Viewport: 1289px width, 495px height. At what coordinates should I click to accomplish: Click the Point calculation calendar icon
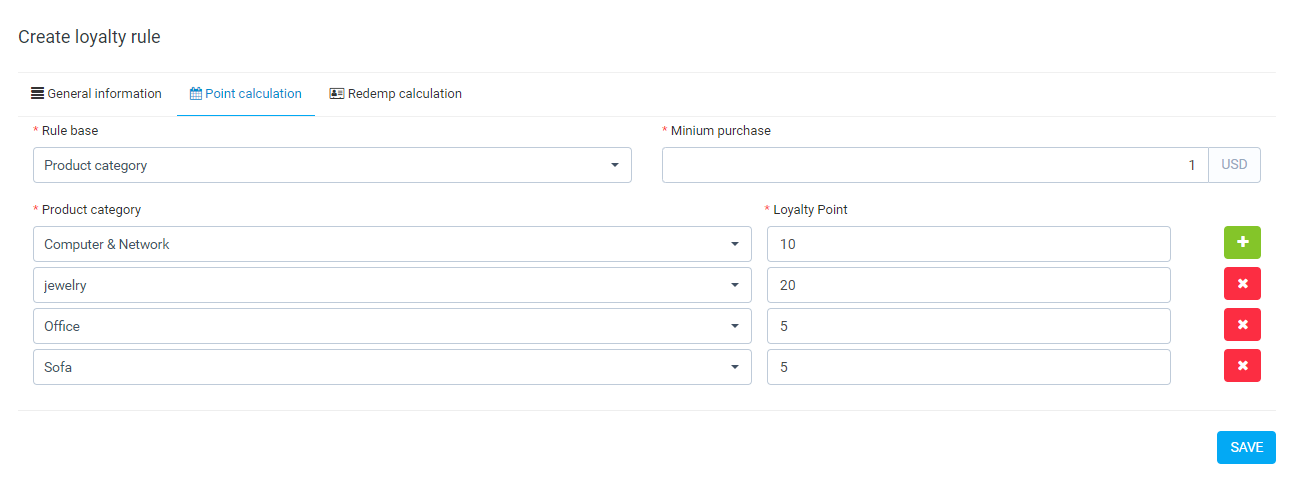pyautogui.click(x=196, y=94)
